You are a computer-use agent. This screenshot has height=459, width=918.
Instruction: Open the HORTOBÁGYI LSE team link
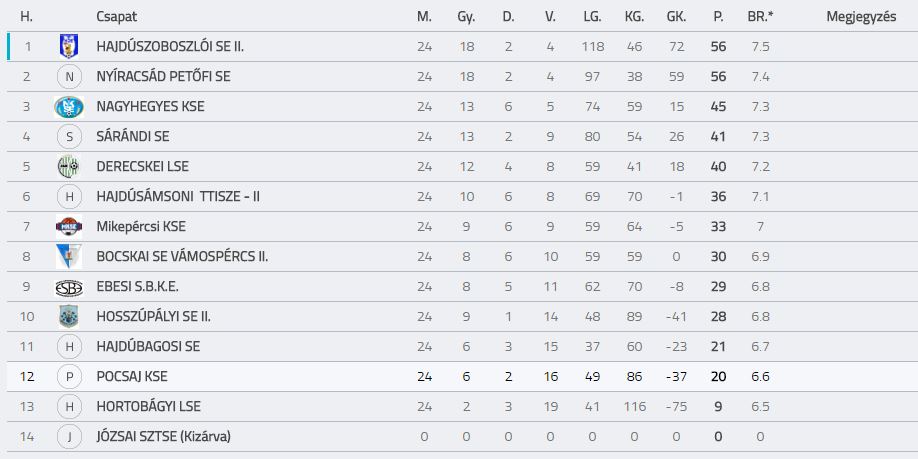149,406
